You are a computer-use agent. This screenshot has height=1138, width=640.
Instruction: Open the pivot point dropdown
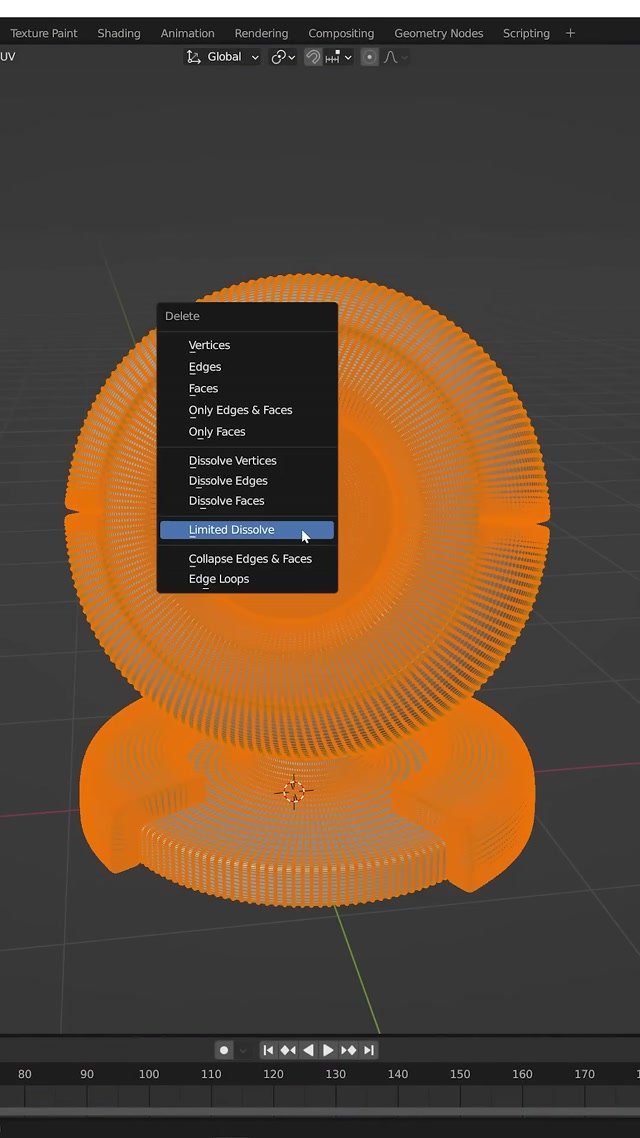[283, 57]
